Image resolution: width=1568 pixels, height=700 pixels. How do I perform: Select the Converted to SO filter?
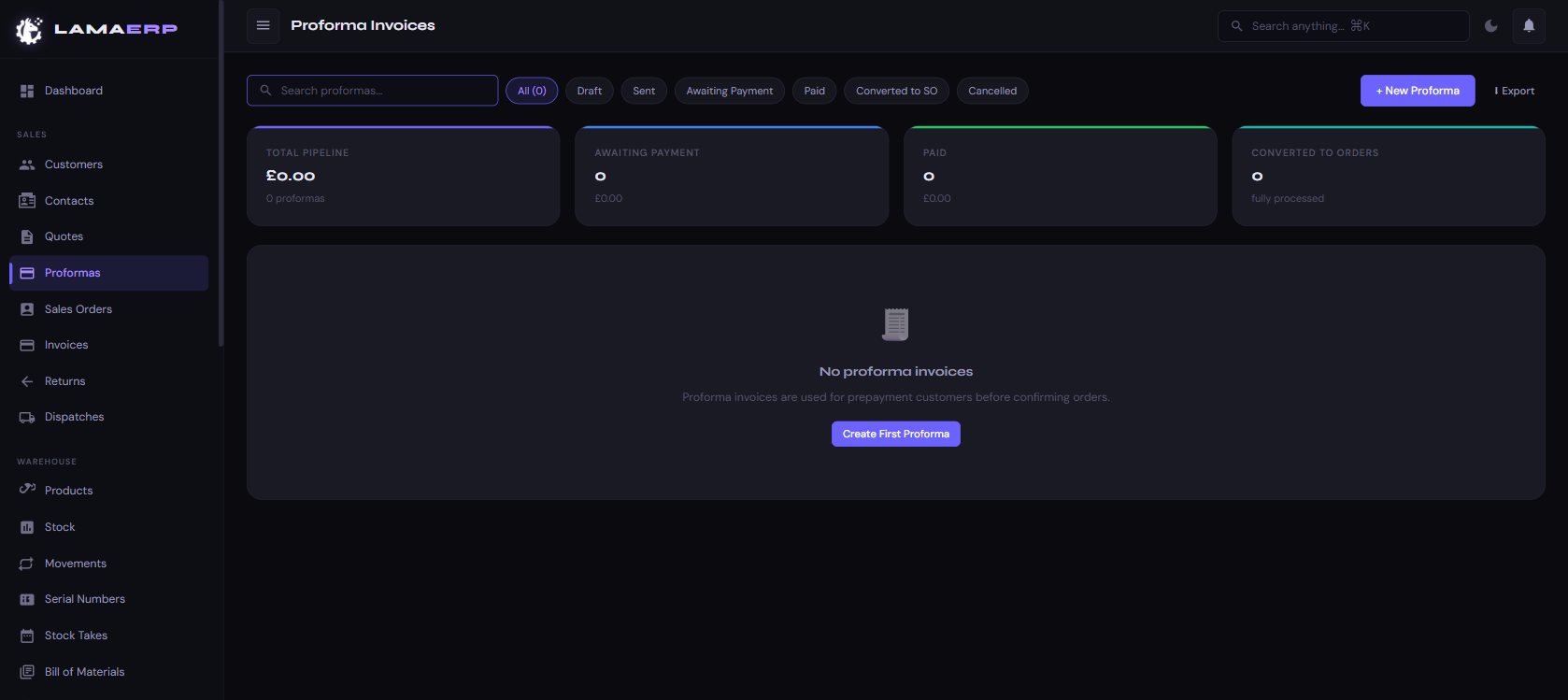pos(896,91)
